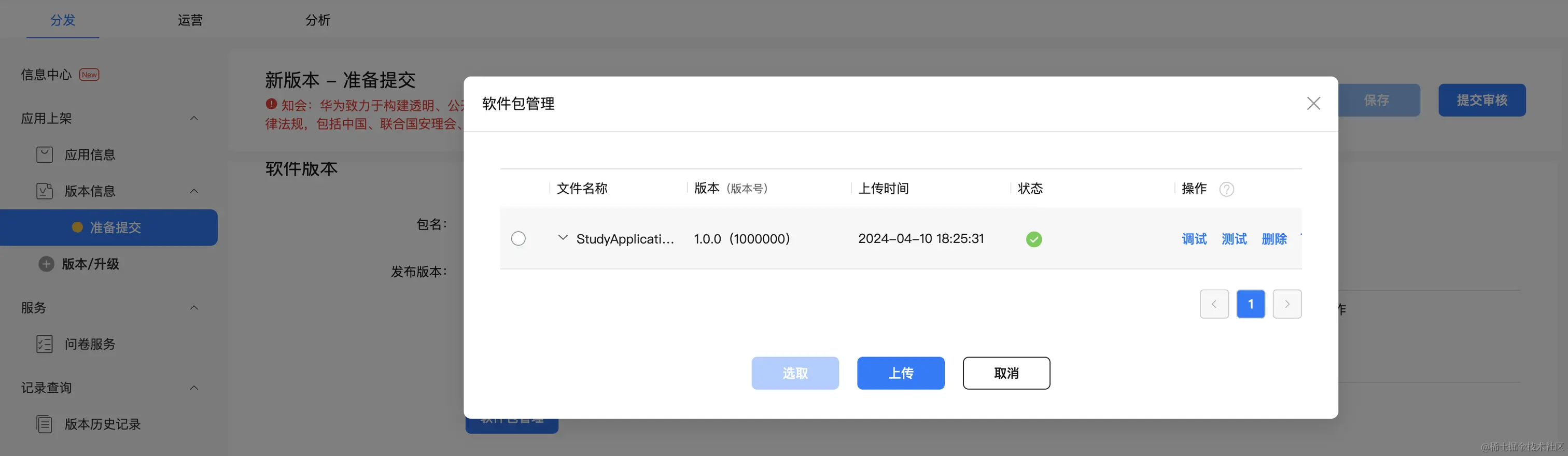Click the 新版本 - 准备提交 heading
This screenshot has height=456, width=1568.
pyautogui.click(x=340, y=80)
